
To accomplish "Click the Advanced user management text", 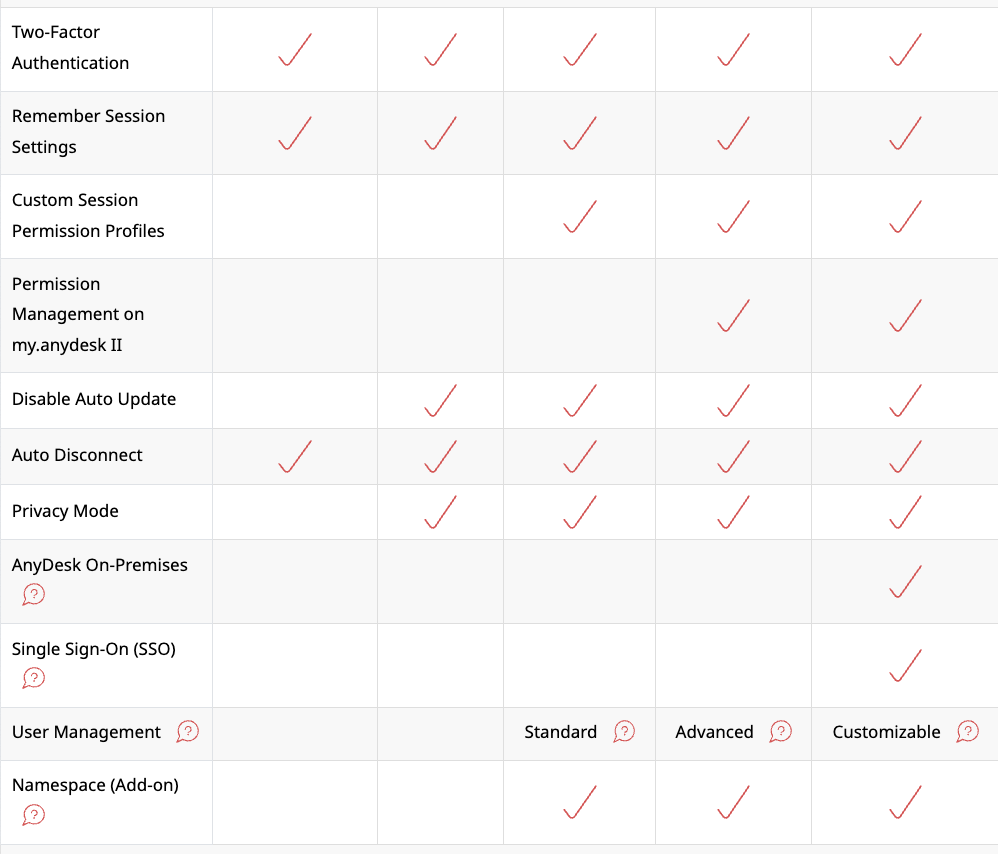I will [714, 732].
